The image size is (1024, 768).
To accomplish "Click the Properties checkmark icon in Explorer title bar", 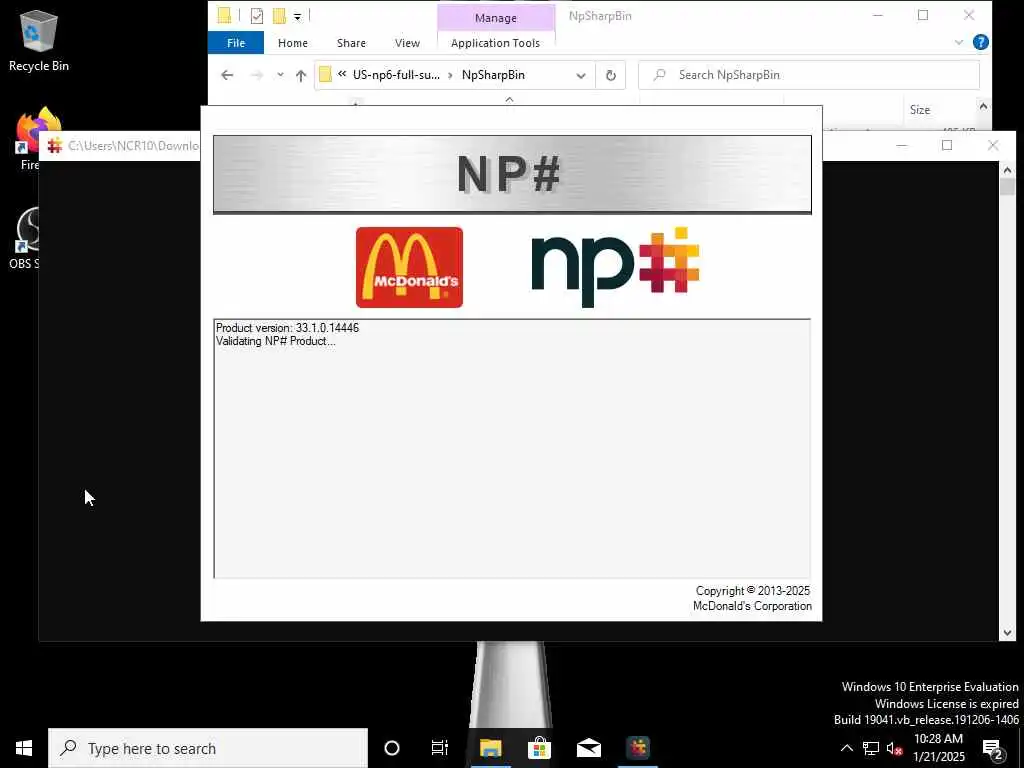I will click(x=257, y=16).
